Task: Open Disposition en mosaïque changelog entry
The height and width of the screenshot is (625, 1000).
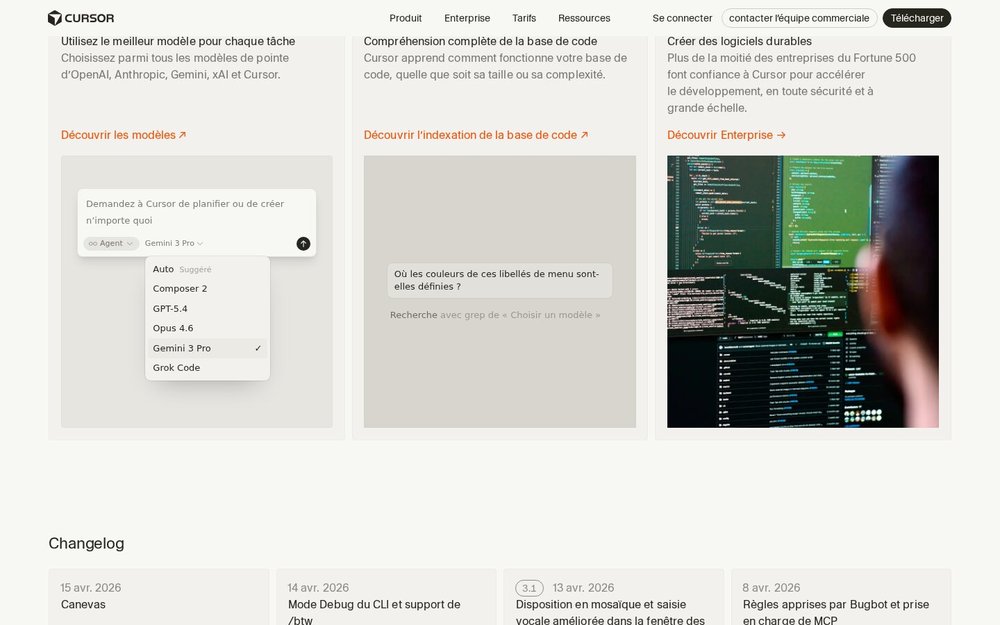Action: click(614, 597)
